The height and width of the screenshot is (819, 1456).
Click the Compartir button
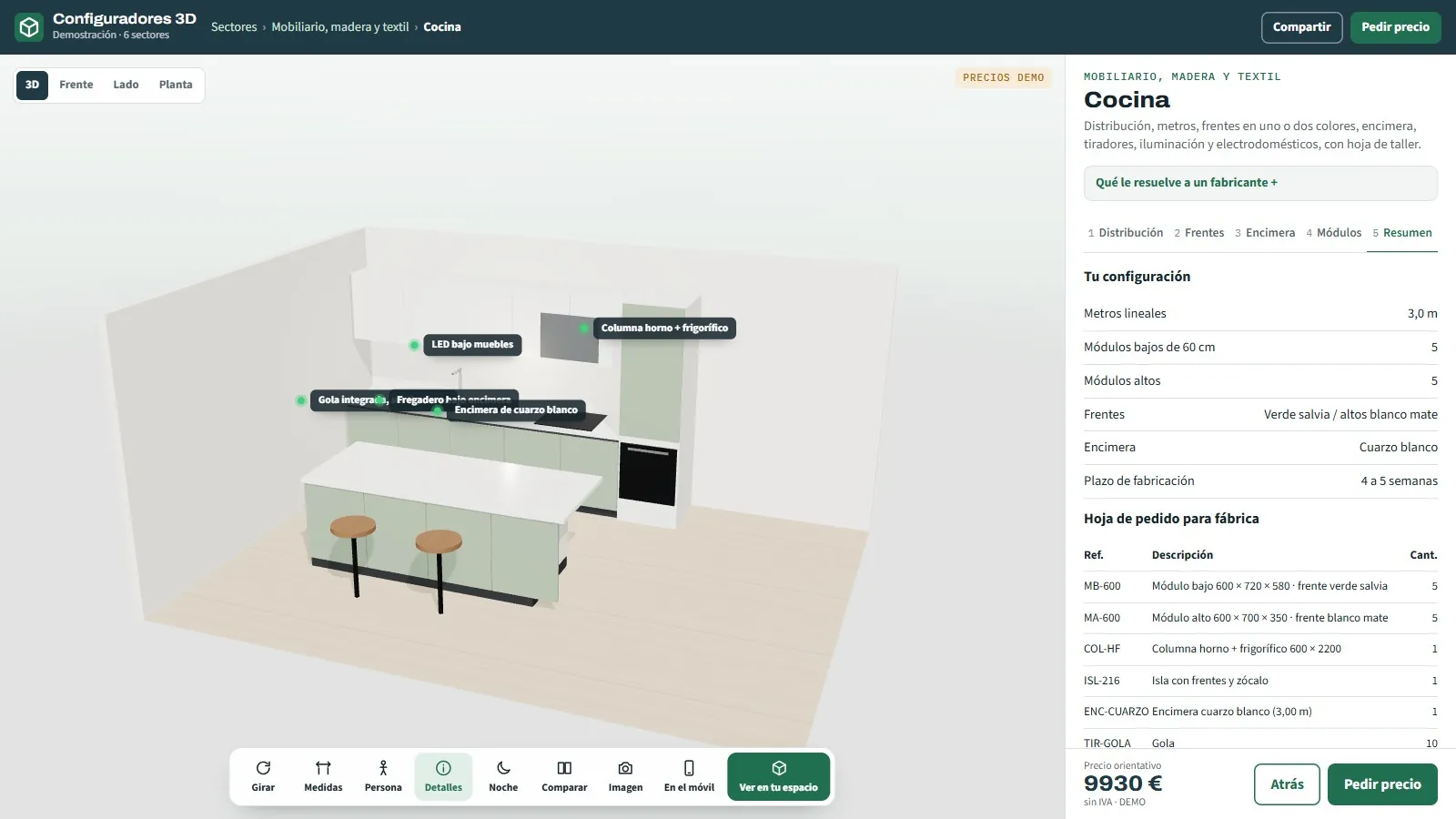coord(1301,27)
